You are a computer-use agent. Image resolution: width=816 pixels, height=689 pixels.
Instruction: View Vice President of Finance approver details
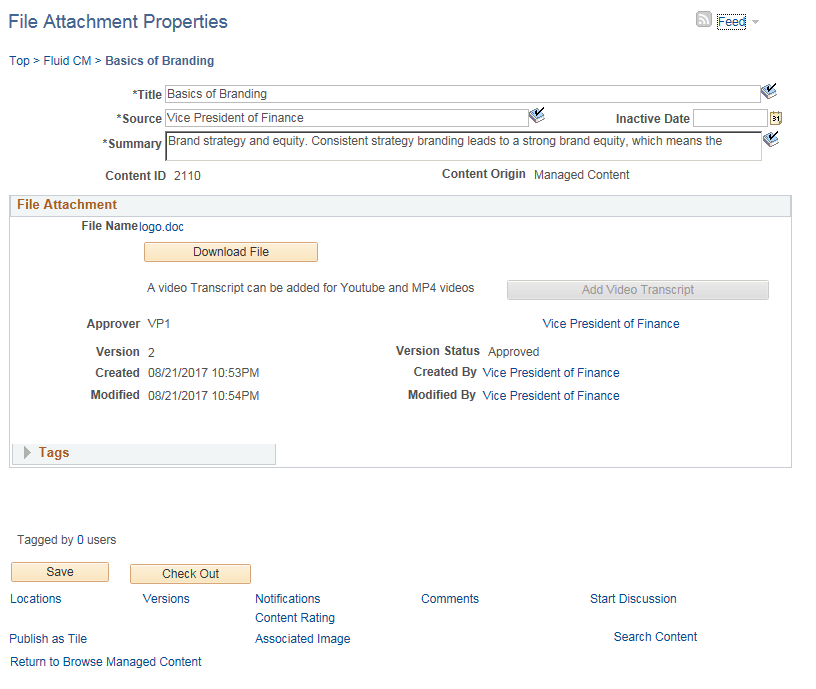point(610,323)
